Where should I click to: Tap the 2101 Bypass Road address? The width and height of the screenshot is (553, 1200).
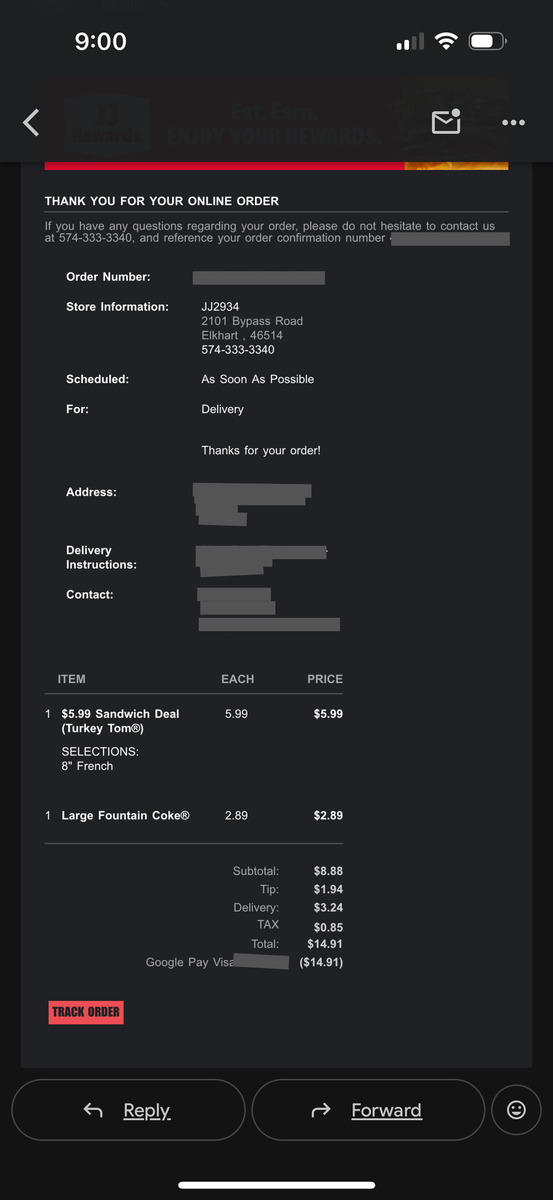252,321
